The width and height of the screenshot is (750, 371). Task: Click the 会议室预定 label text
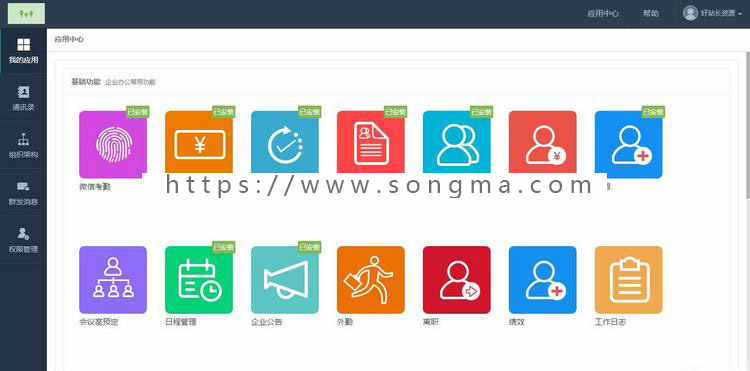click(99, 322)
